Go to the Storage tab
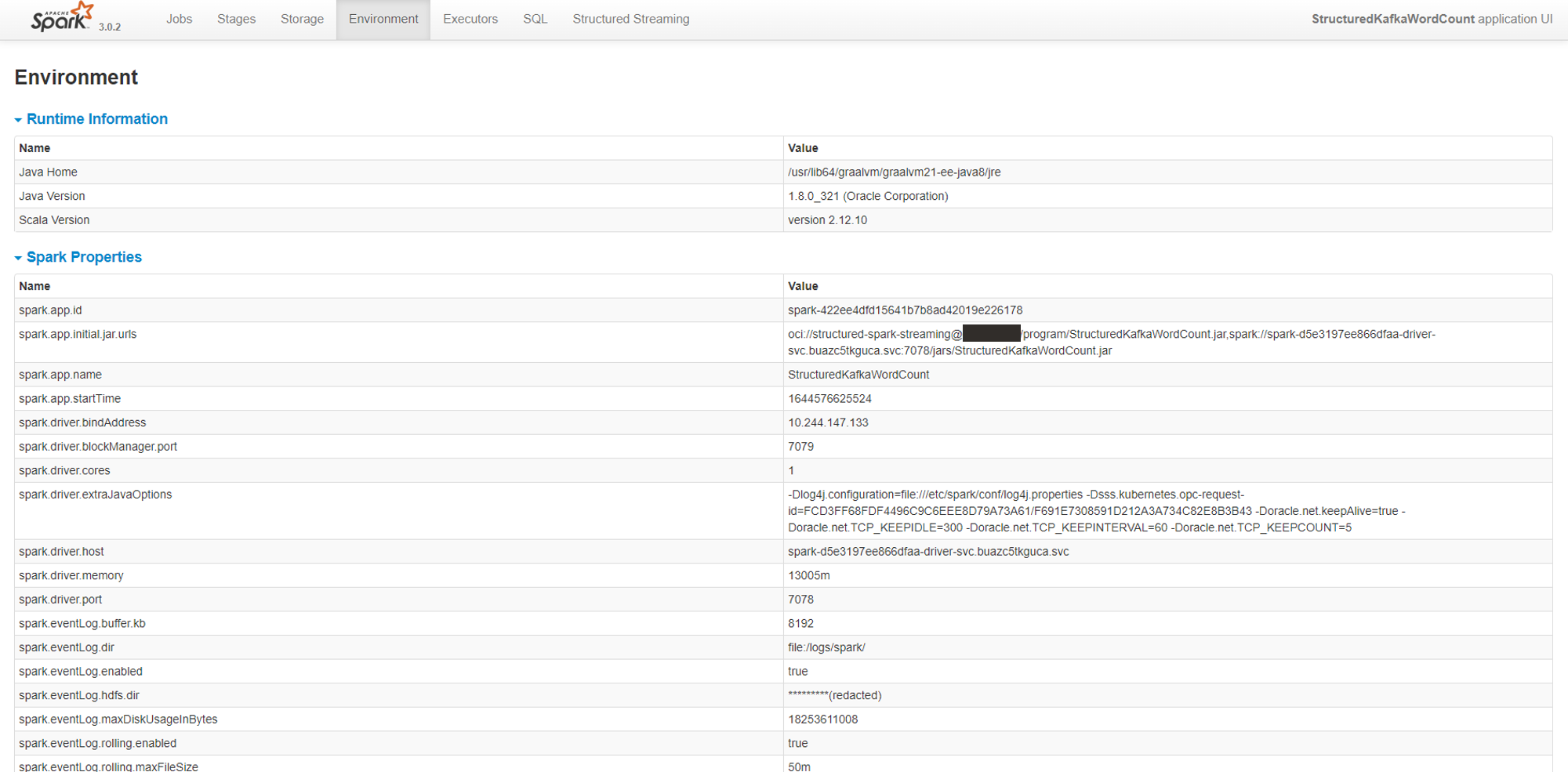This screenshot has width=1568, height=772. pyautogui.click(x=302, y=19)
